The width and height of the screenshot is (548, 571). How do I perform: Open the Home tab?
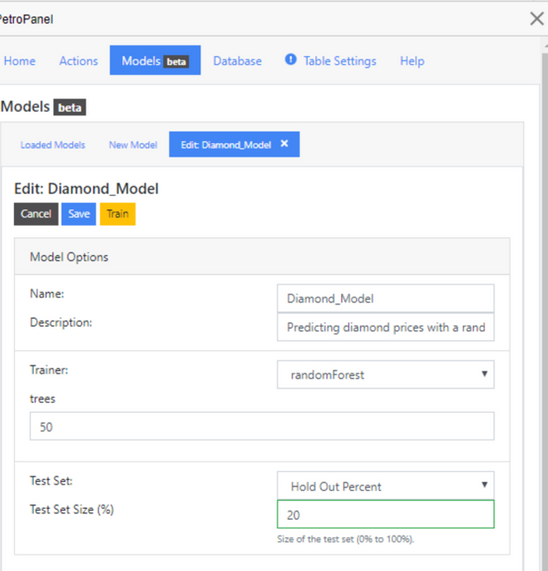20,61
